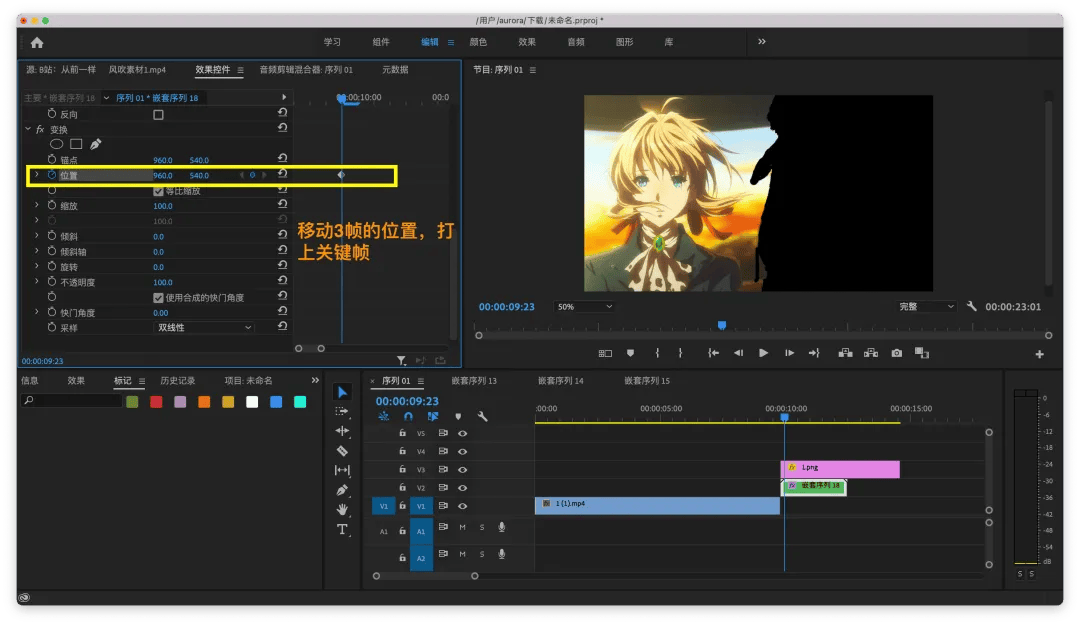Mute audio track A1
Image resolution: width=1080 pixels, height=625 pixels.
462,527
